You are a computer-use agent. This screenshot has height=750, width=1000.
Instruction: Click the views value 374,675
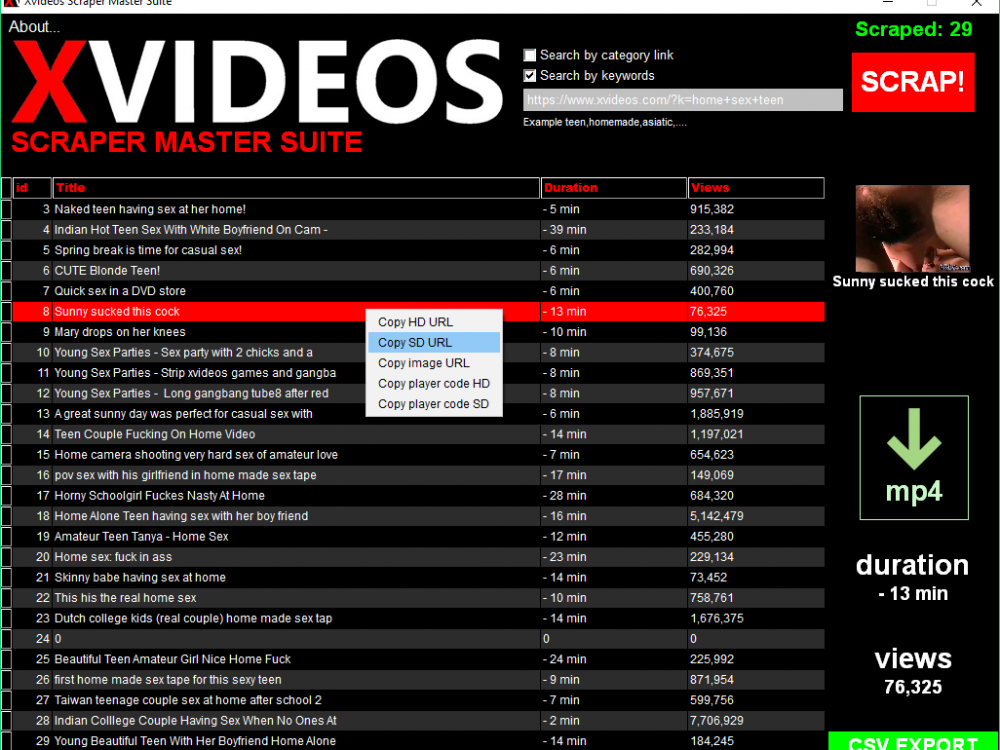(712, 353)
